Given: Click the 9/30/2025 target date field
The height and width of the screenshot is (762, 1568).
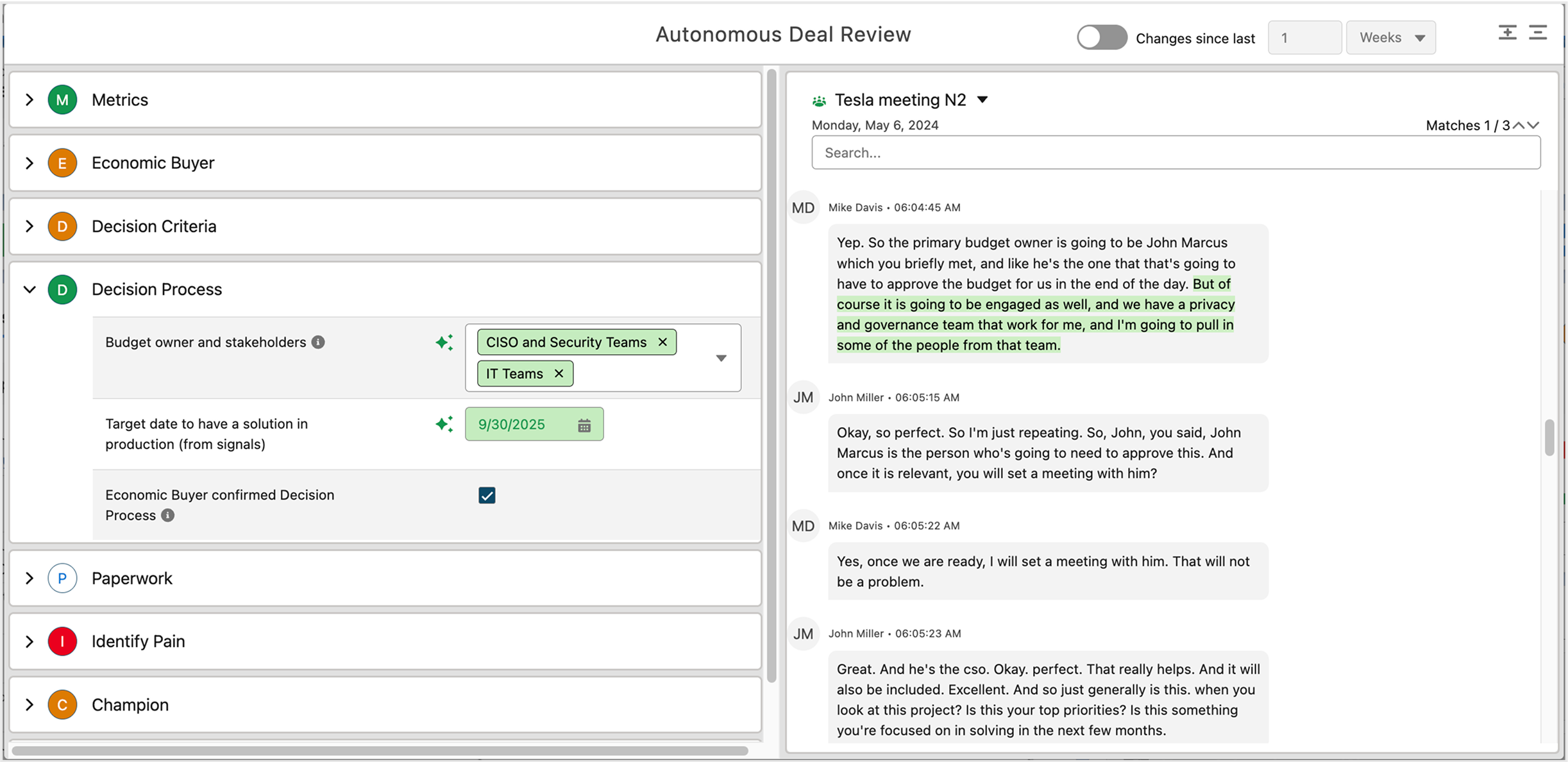Looking at the screenshot, I should coord(534,425).
